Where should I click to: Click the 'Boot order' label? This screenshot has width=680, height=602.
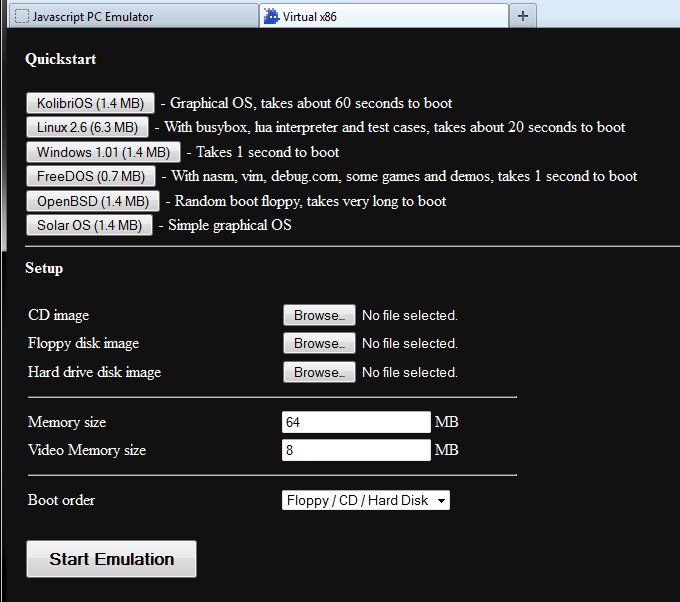pos(62,500)
